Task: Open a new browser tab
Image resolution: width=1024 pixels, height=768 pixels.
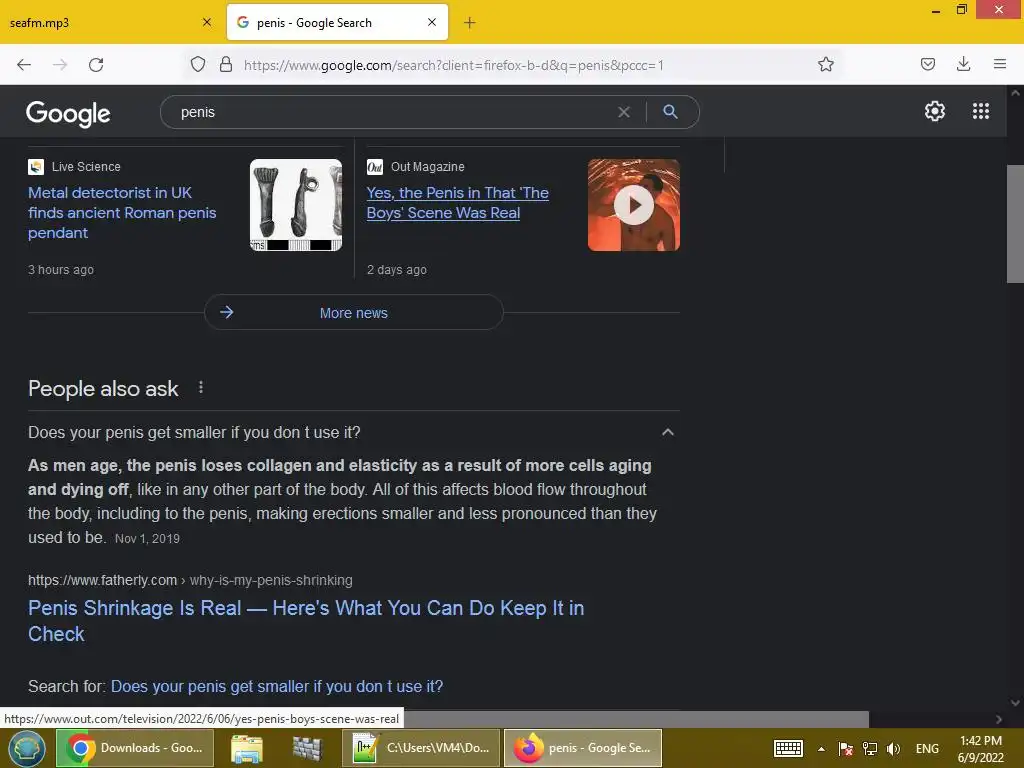Action: [x=470, y=23]
